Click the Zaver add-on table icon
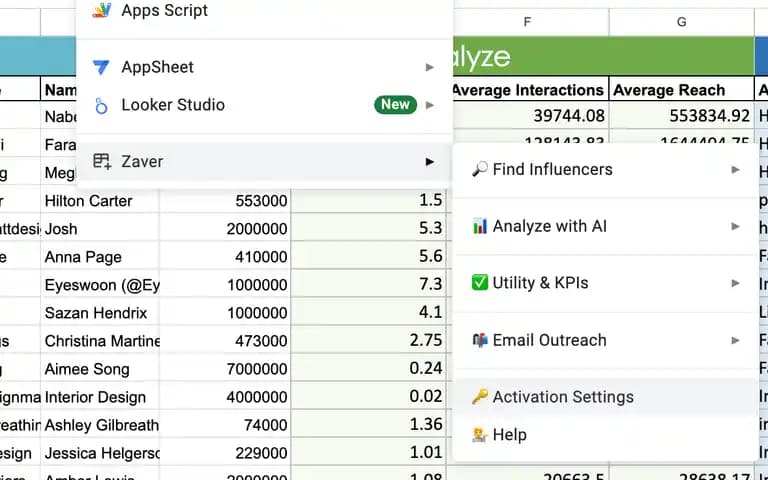 (x=102, y=161)
